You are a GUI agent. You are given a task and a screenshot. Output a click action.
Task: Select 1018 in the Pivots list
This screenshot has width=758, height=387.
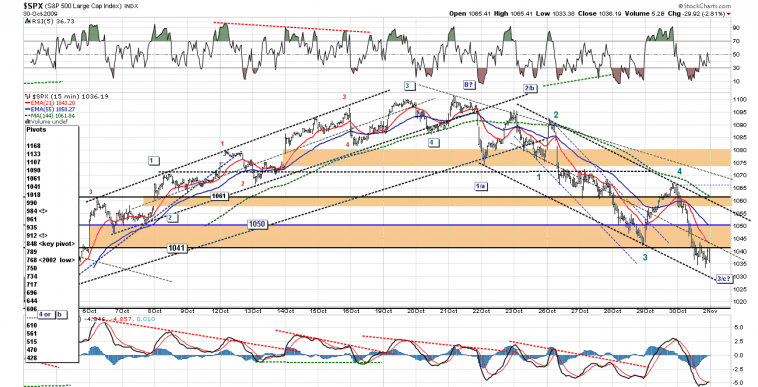click(x=34, y=195)
